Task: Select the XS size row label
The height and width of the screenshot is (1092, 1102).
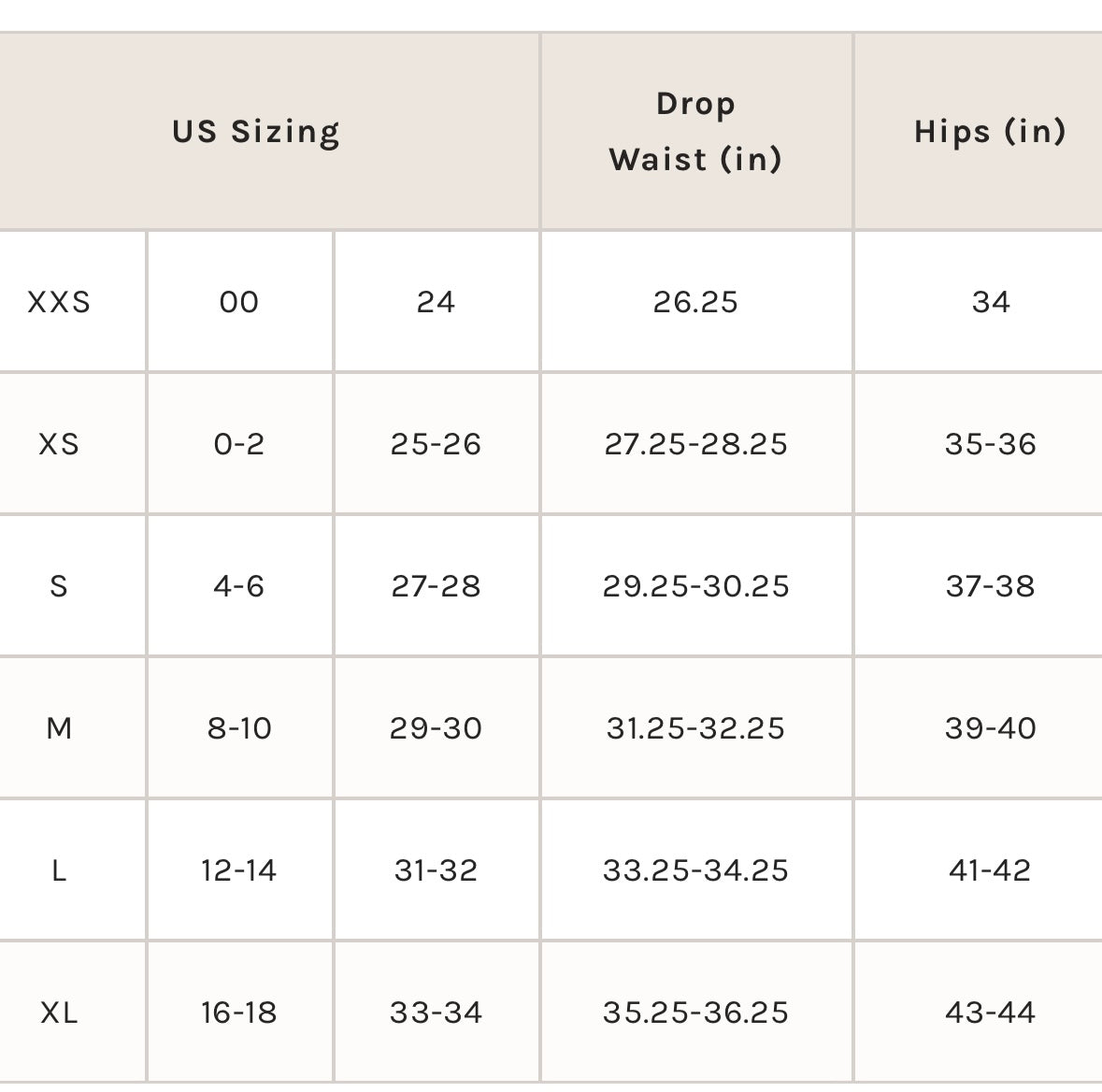Action: coord(59,444)
